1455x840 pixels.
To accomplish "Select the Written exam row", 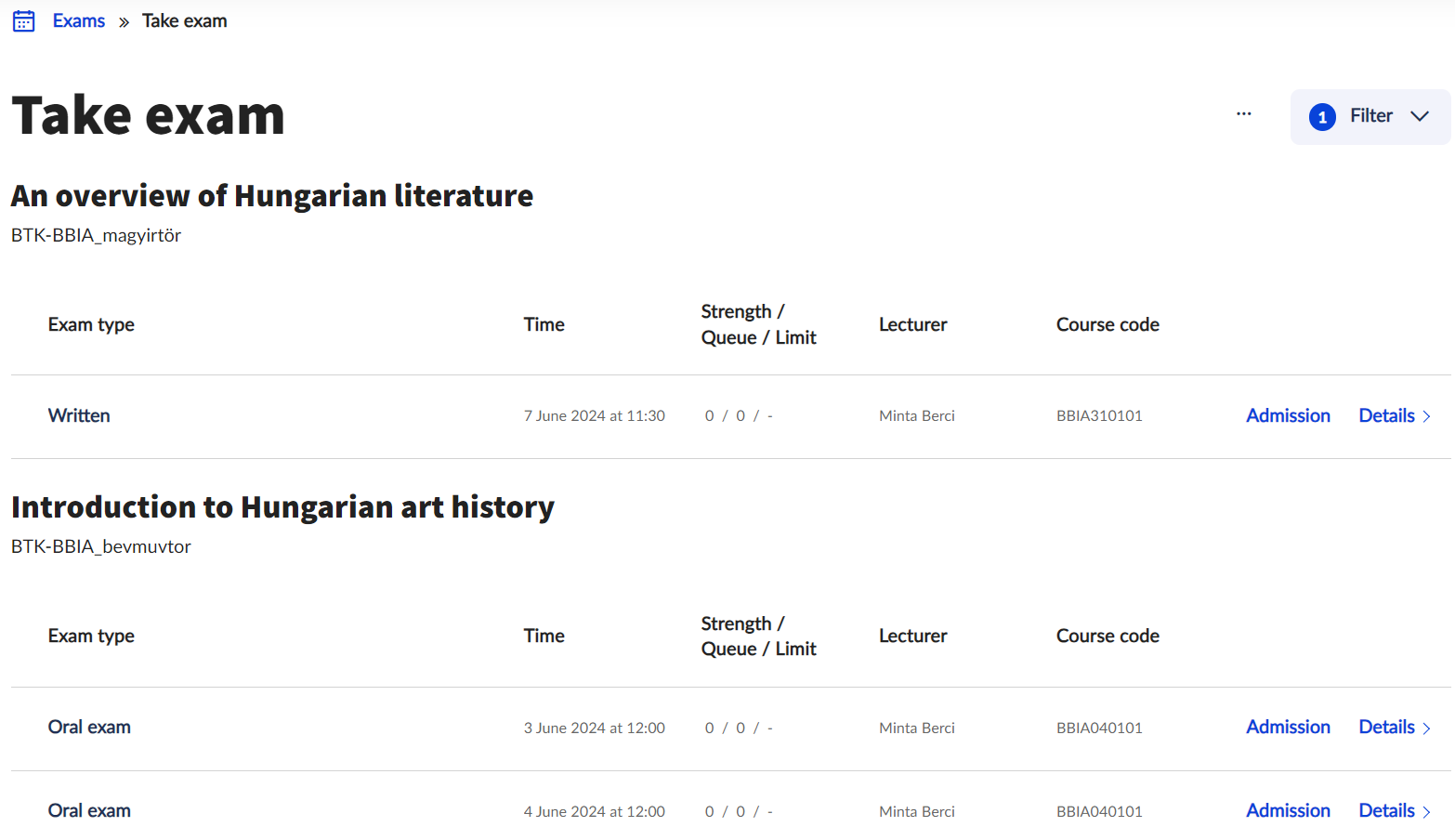I will 79,415.
